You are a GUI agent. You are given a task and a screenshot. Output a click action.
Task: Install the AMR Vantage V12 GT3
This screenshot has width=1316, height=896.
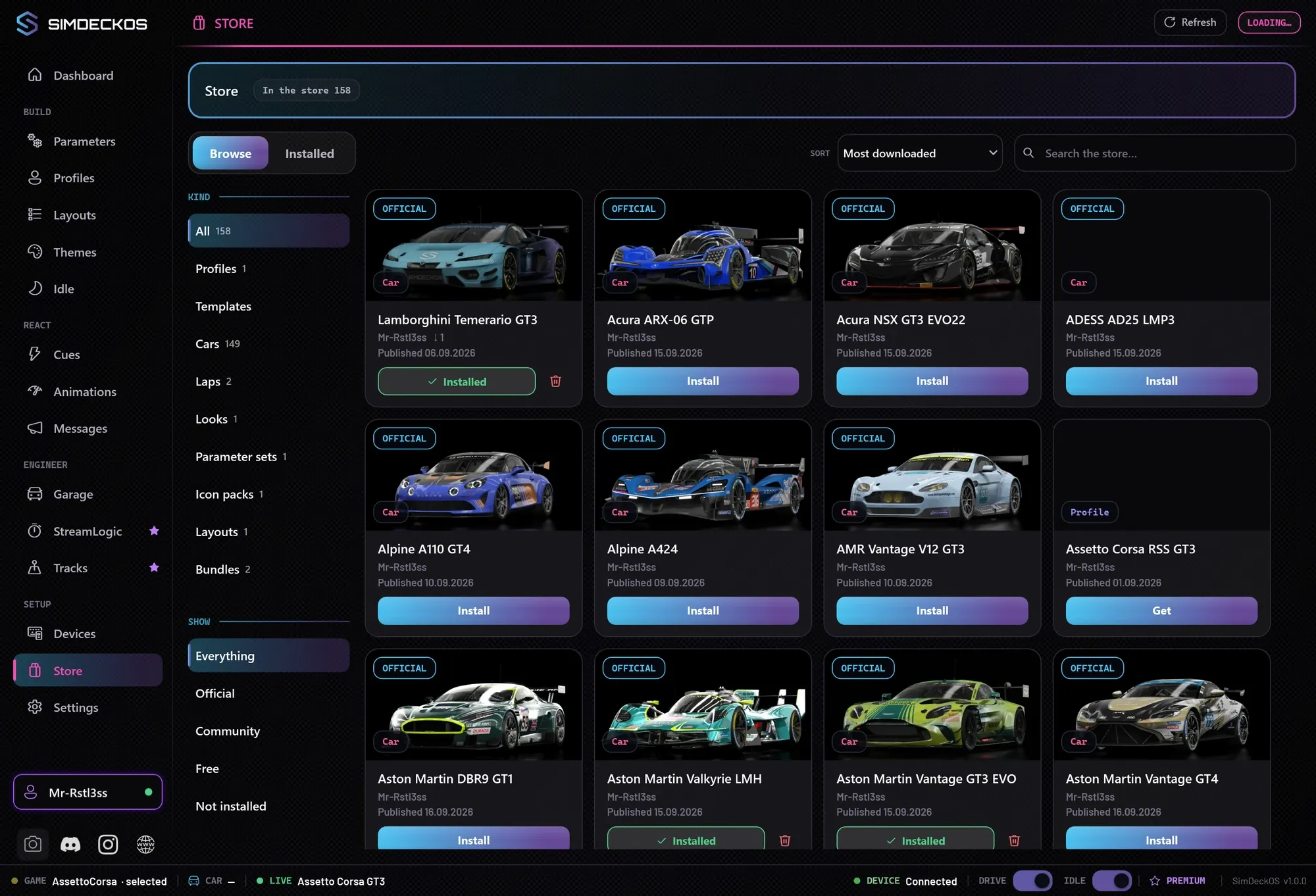point(932,610)
